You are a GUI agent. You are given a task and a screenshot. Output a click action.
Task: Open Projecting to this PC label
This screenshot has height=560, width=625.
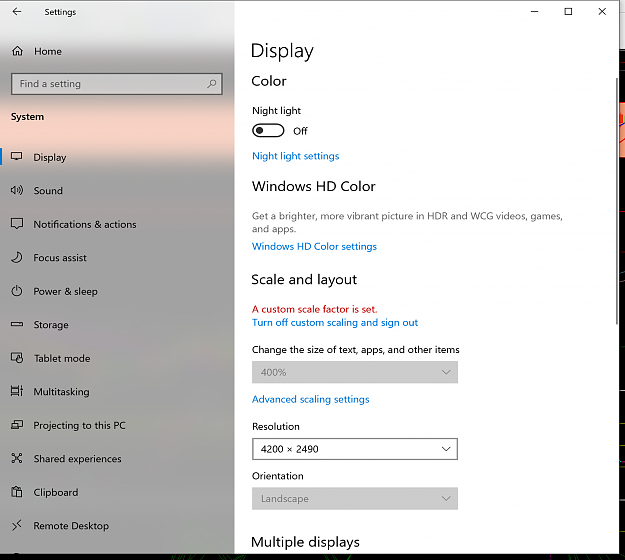pos(79,425)
